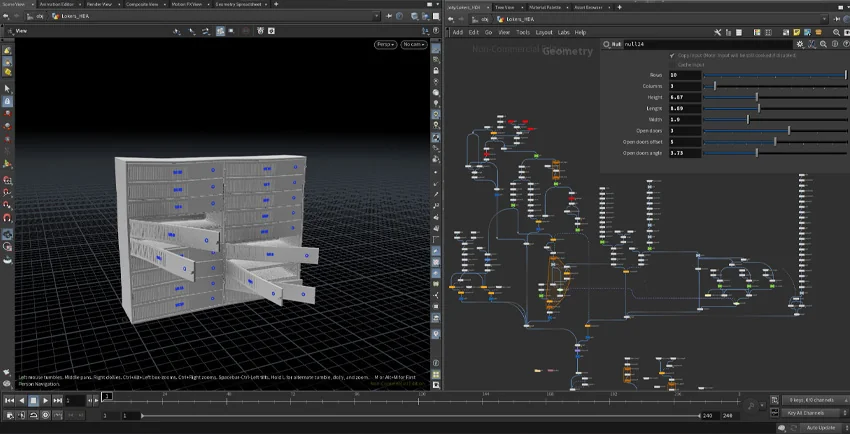Screen dimensions: 850x434
Task: Go back in the network editor path
Action: [x=451, y=20]
